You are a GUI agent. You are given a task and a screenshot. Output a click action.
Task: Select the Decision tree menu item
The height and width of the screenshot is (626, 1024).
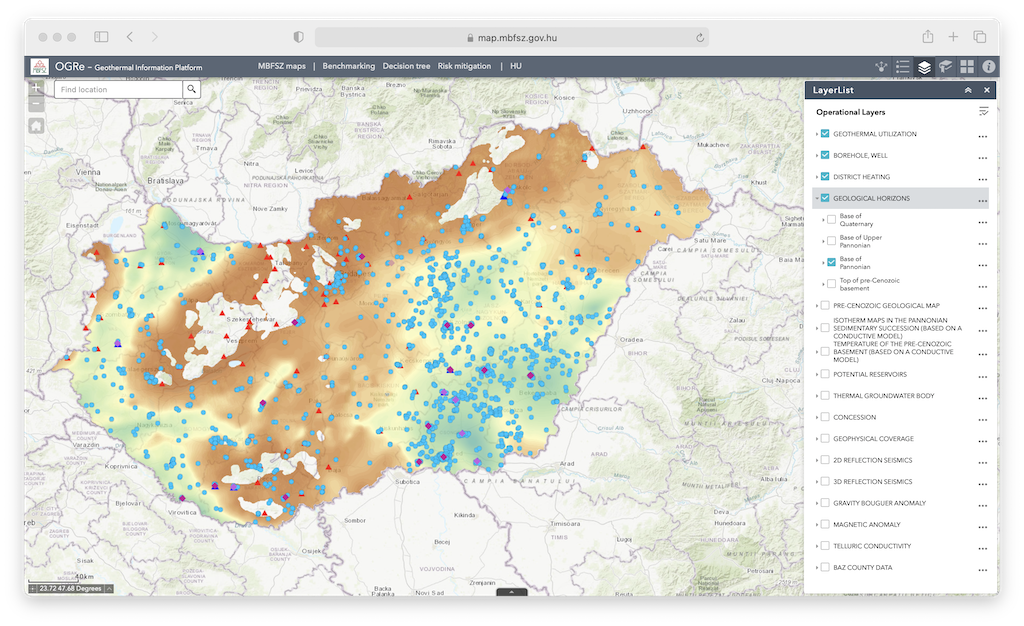coord(406,66)
